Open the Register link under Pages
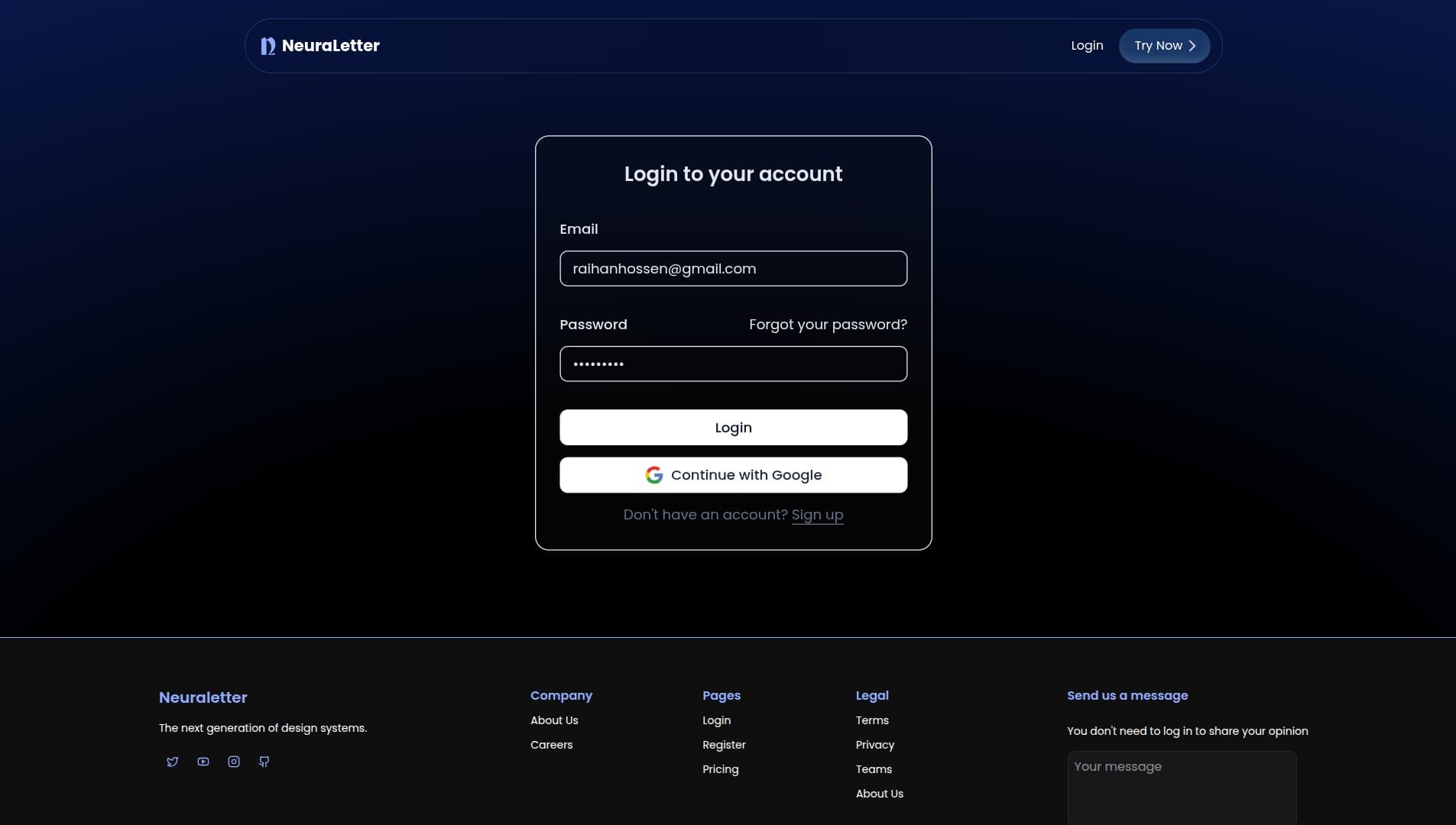 point(724,745)
